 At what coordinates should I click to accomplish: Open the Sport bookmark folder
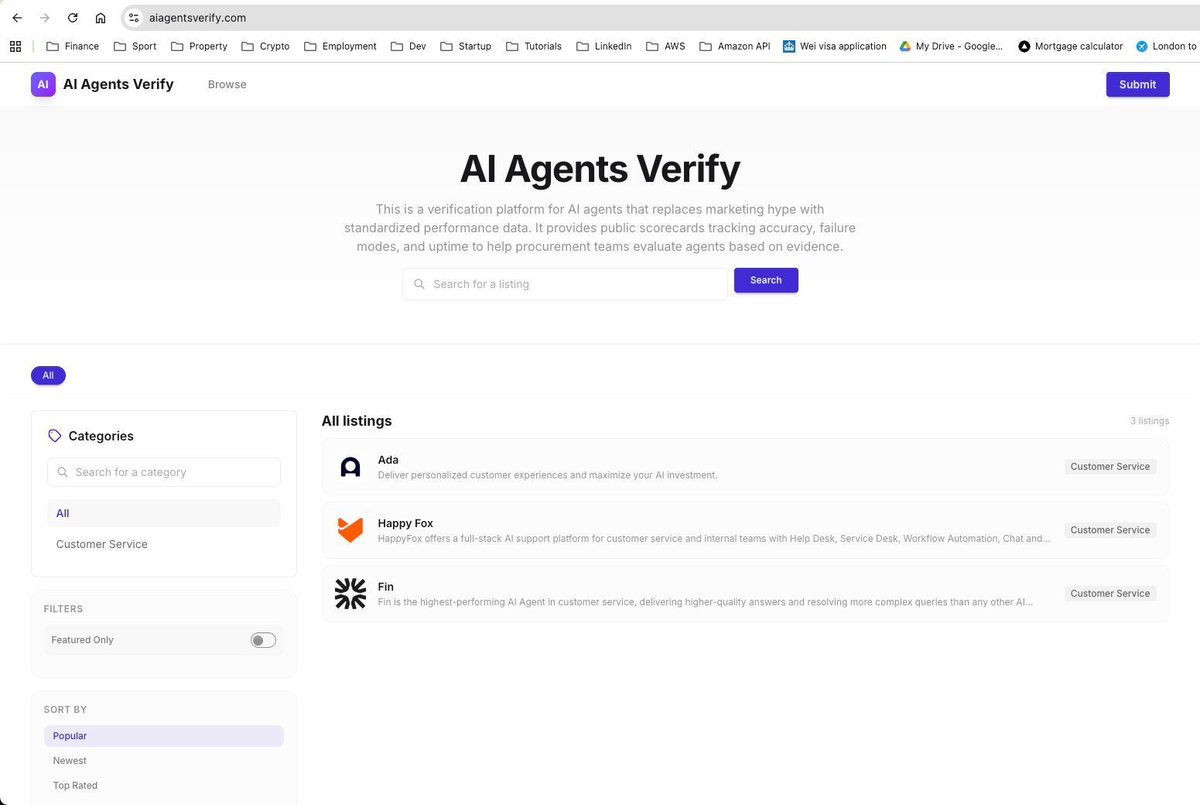tap(135, 46)
